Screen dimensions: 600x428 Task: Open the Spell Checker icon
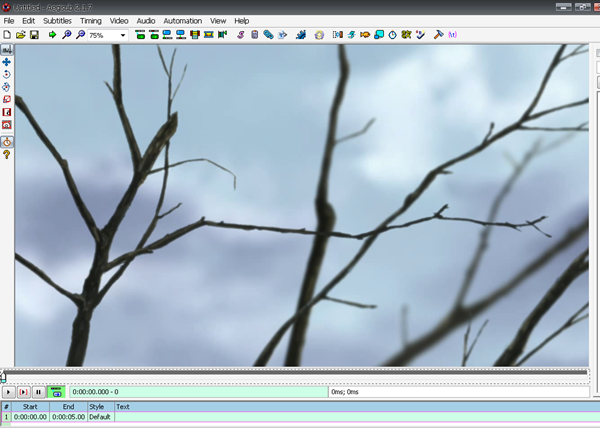coord(420,35)
